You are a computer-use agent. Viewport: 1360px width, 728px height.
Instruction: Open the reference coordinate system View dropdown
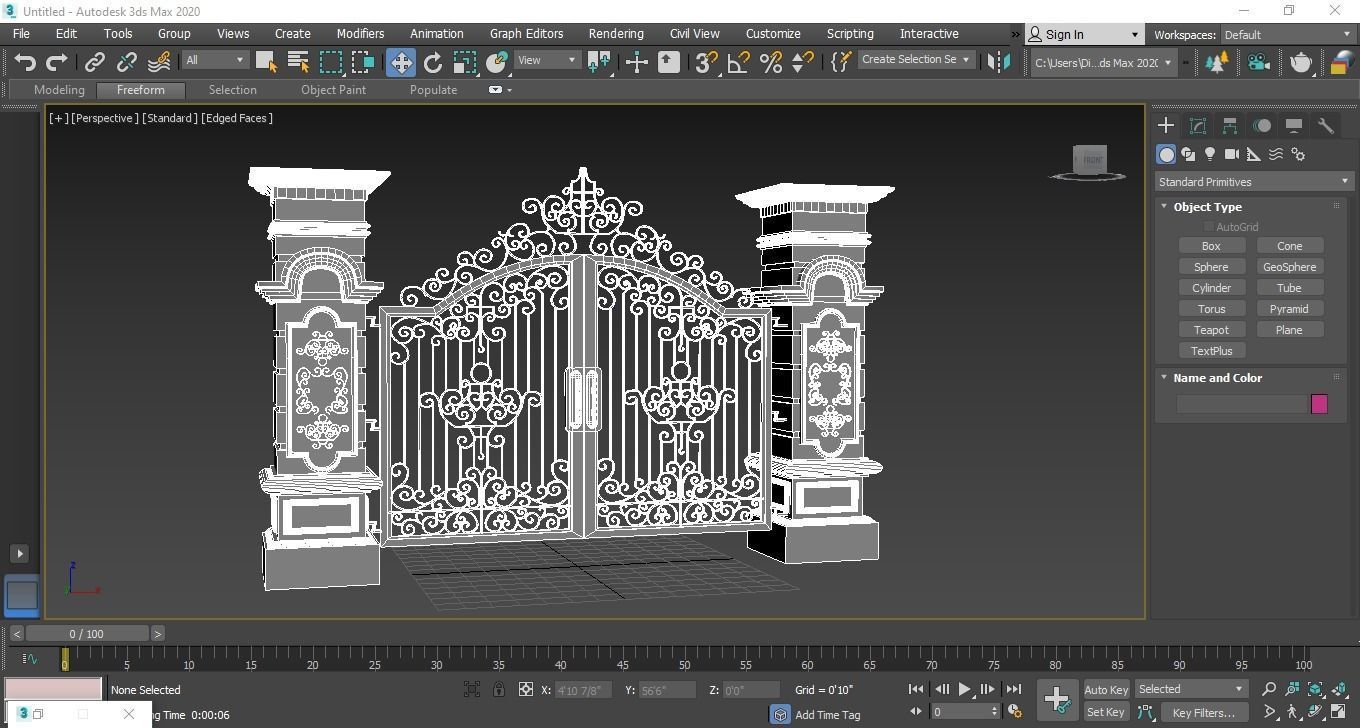coord(545,60)
